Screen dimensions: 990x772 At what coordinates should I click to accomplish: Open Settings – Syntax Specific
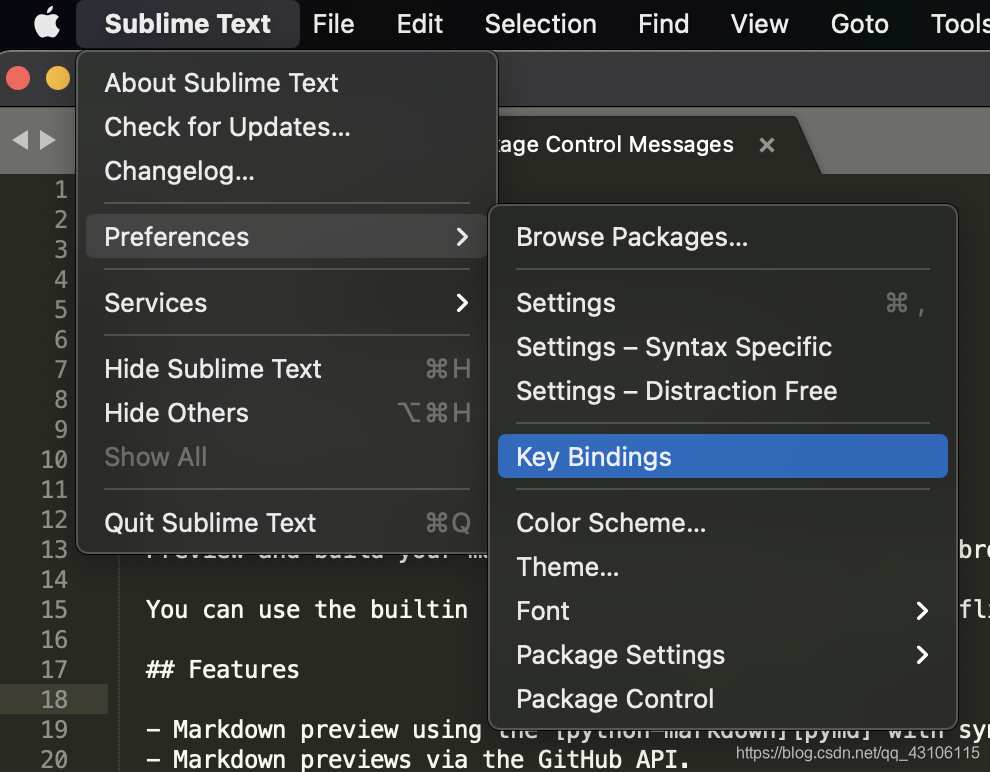tap(673, 347)
